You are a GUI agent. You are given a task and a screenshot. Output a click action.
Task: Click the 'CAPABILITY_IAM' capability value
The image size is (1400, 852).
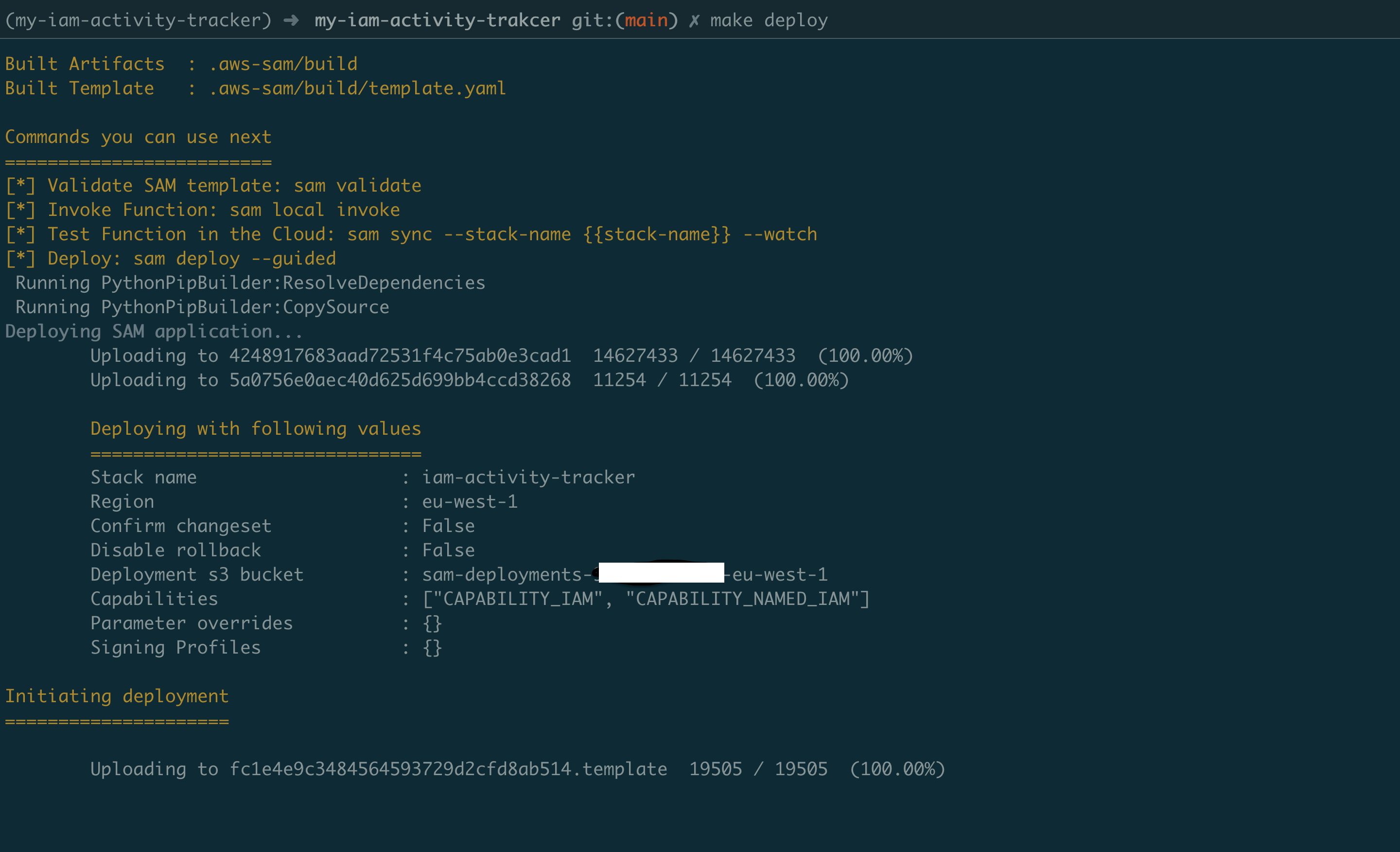coord(518,599)
